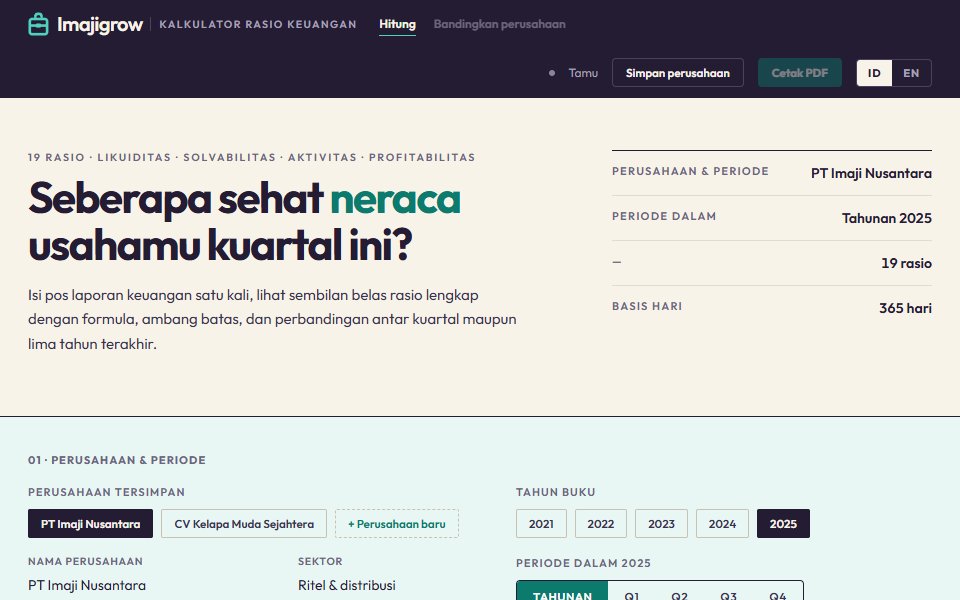
Task: Click the Imajigrow briefcase logo icon
Action: click(38, 24)
